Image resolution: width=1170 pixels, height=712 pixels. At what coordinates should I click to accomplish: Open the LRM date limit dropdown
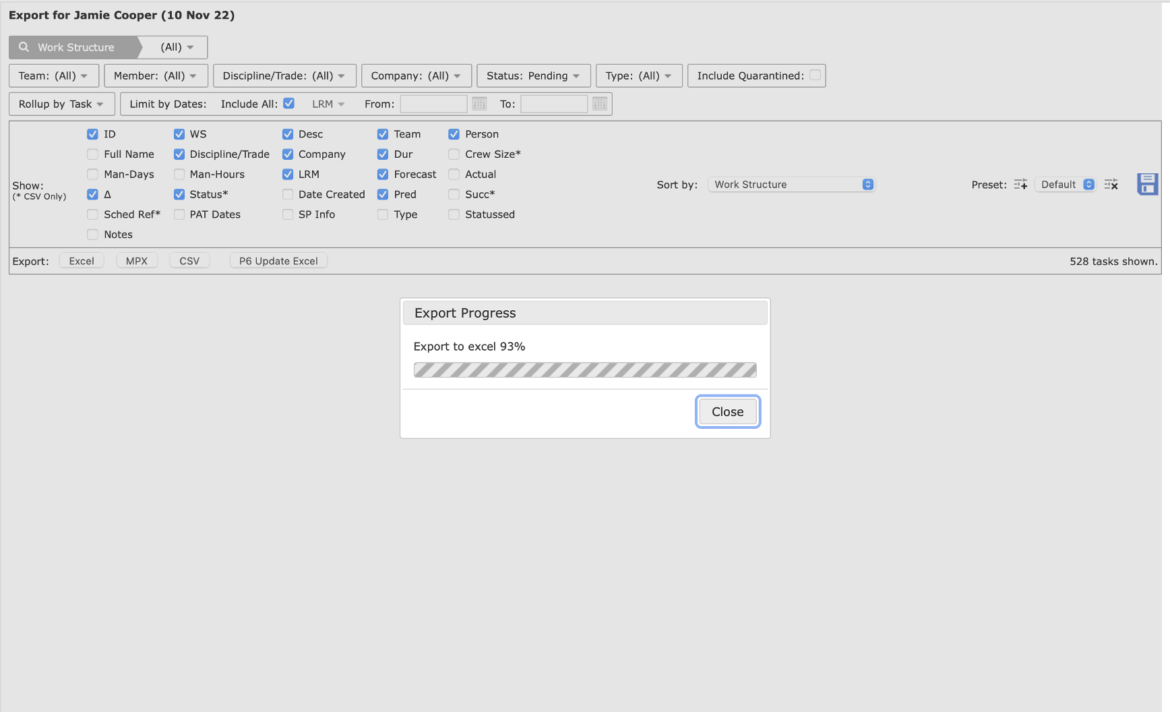(x=328, y=104)
